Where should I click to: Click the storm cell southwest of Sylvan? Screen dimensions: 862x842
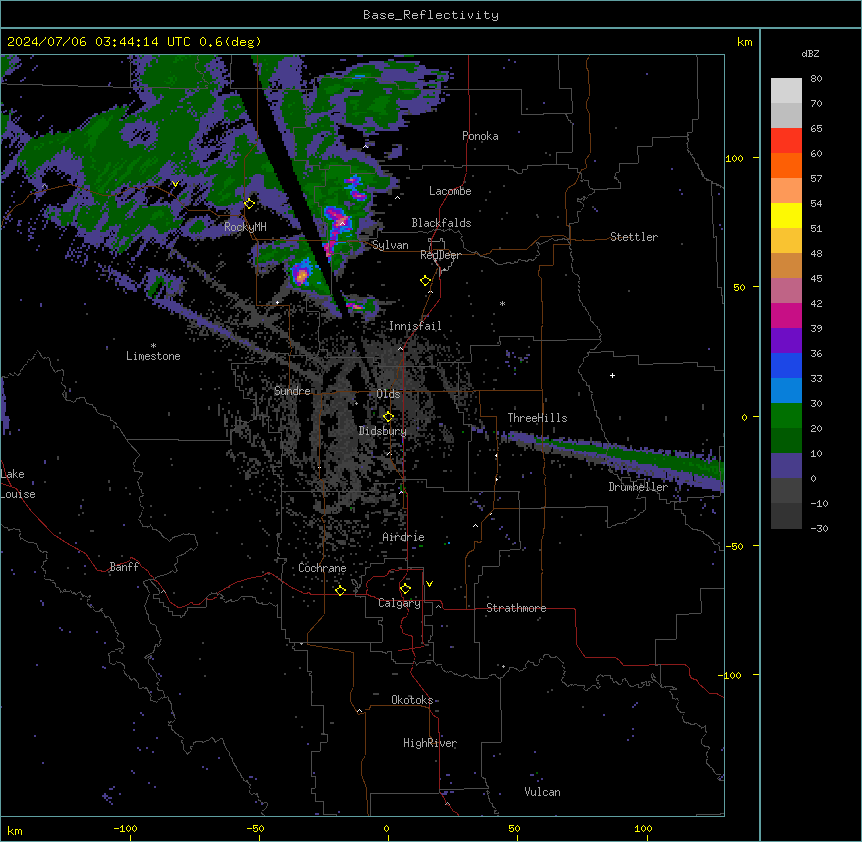tap(301, 274)
